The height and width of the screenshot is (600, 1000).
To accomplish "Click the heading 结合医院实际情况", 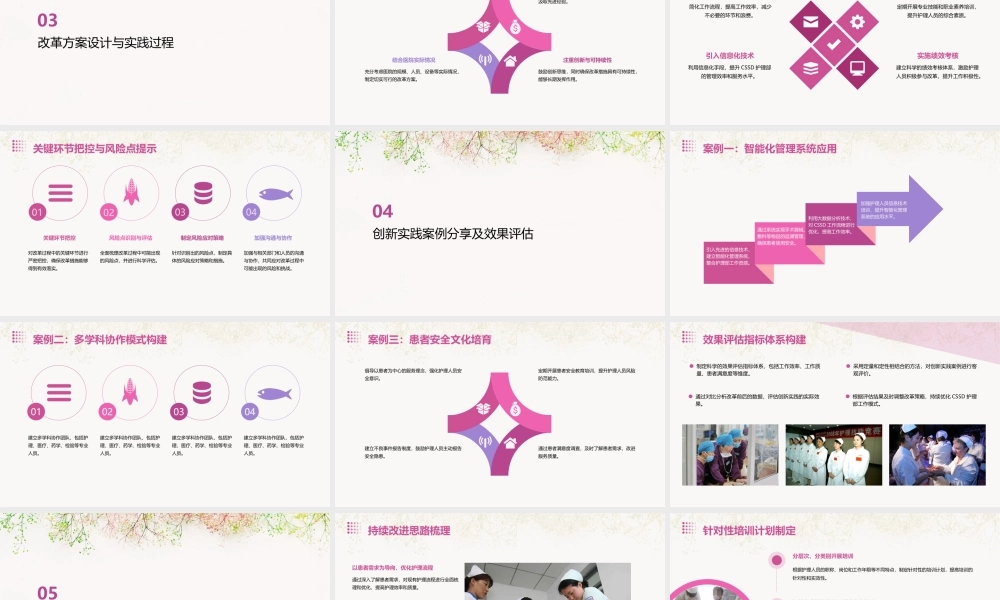I will coord(413,60).
